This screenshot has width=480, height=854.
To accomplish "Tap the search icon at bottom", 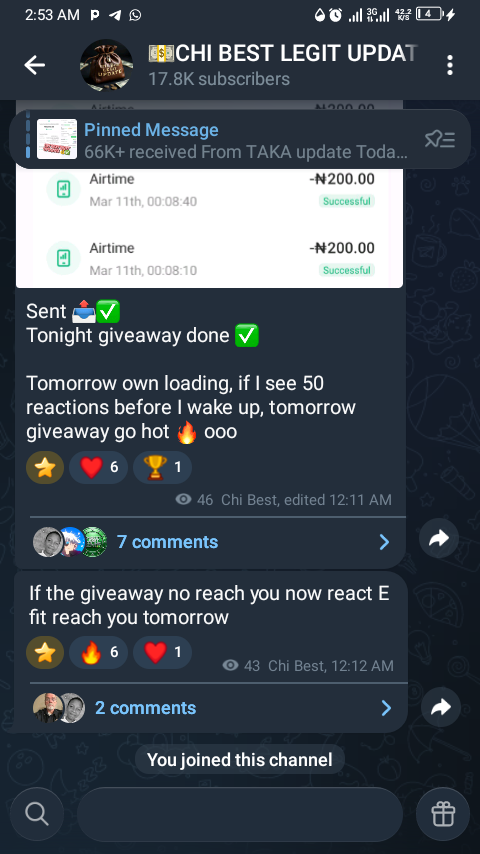I will [x=37, y=815].
